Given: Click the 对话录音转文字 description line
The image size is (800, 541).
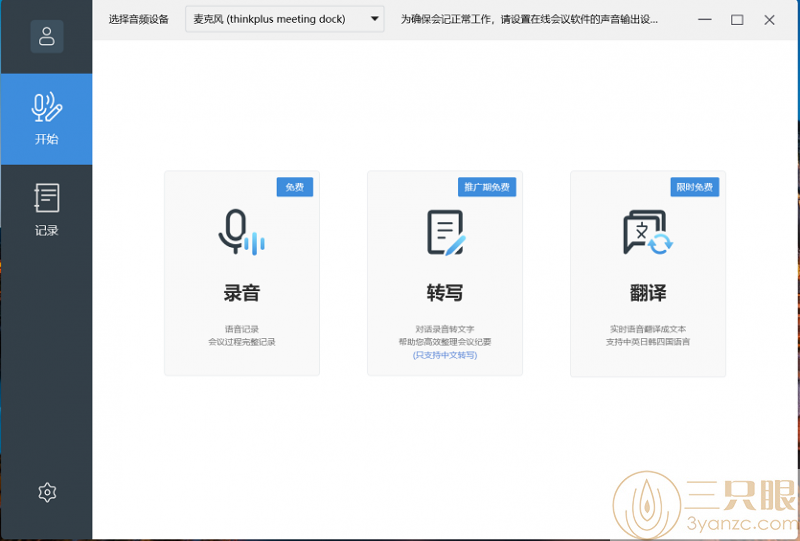Looking at the screenshot, I should coord(445,329).
